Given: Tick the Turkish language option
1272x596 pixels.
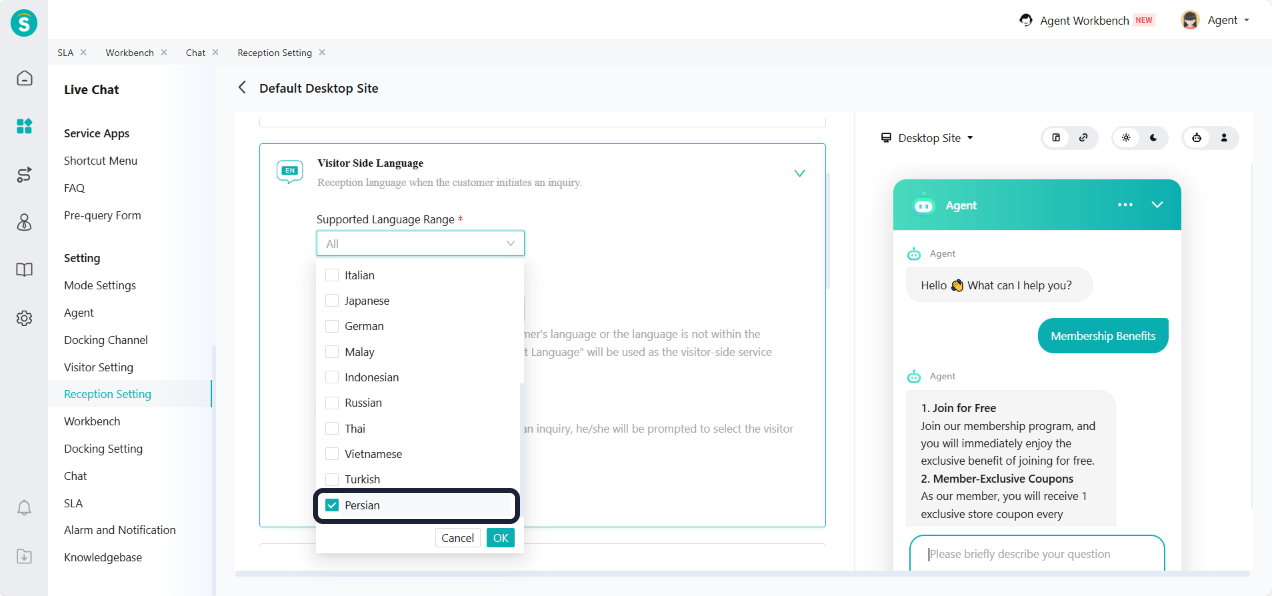Looking at the screenshot, I should 333,479.
